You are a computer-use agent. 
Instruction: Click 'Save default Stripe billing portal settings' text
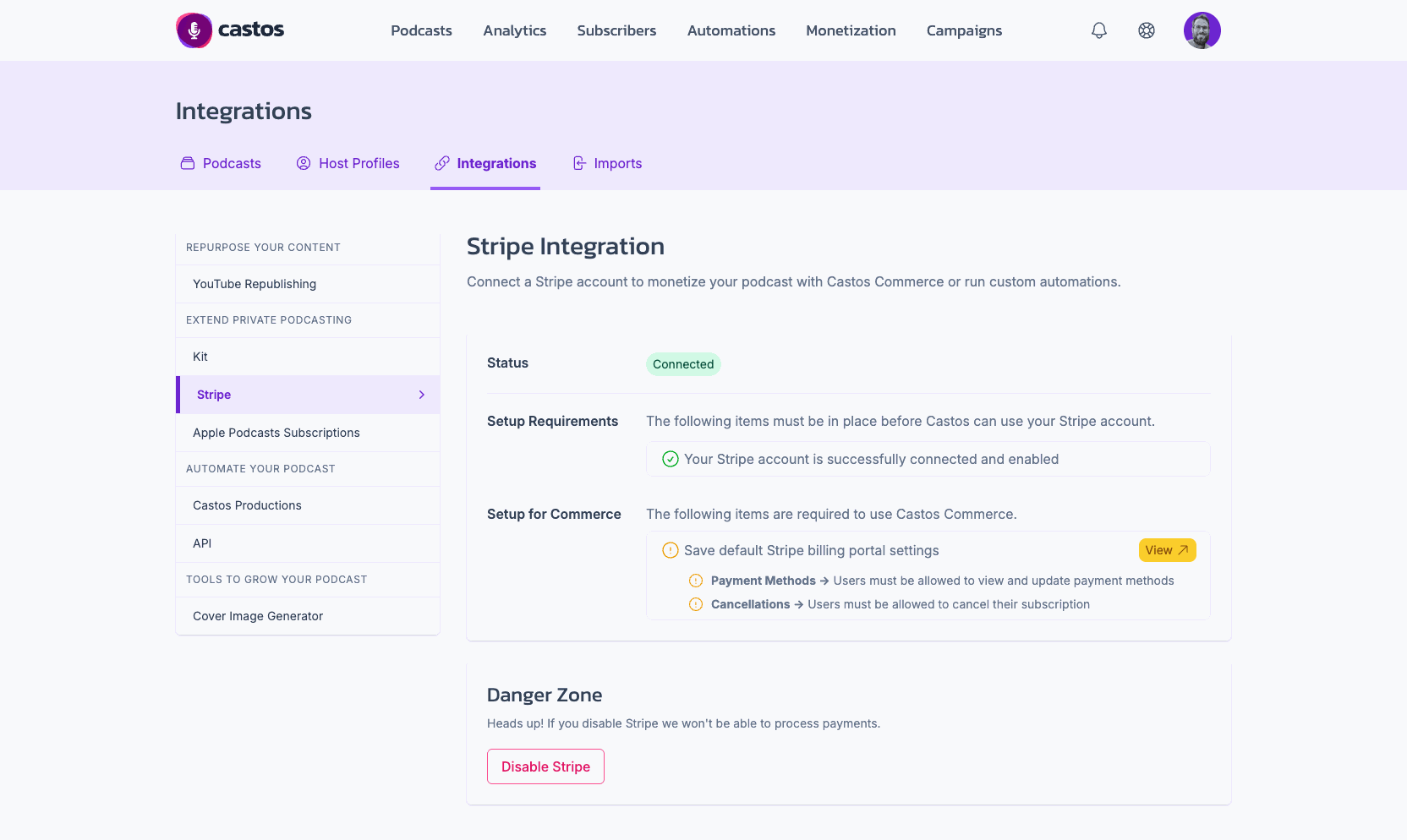point(812,550)
